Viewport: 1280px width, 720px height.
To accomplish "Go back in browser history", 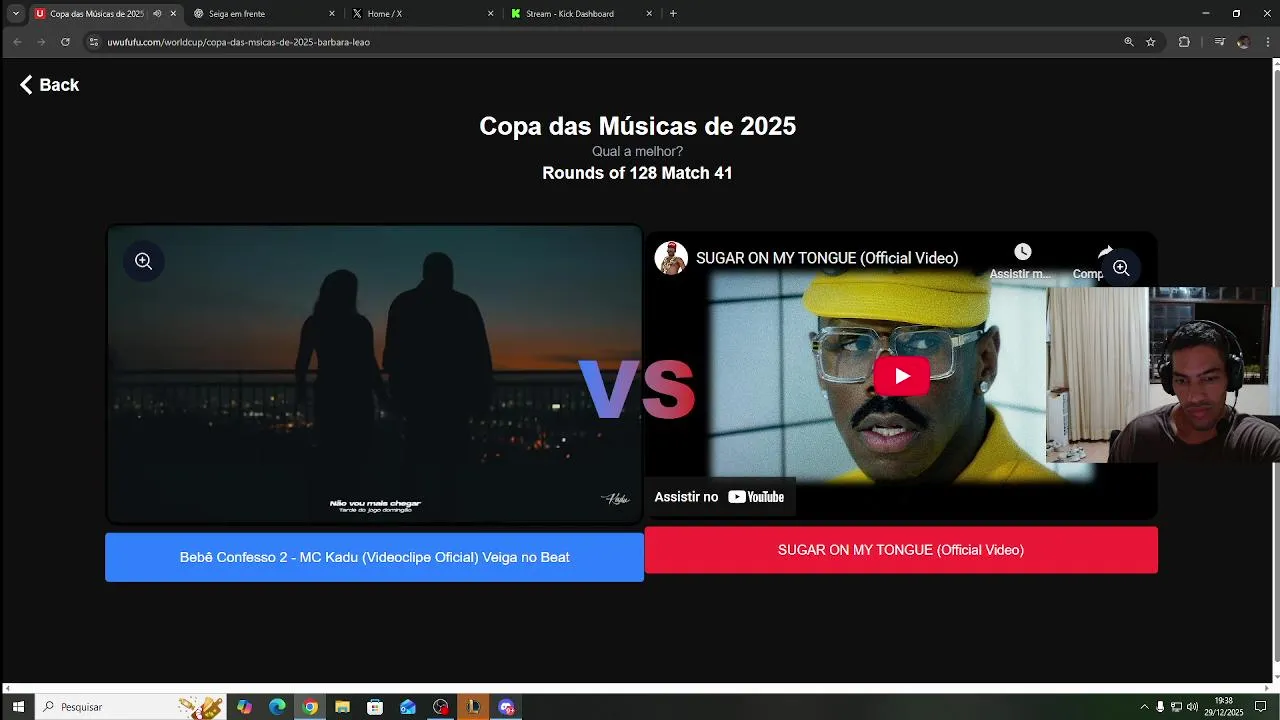I will coord(17,42).
